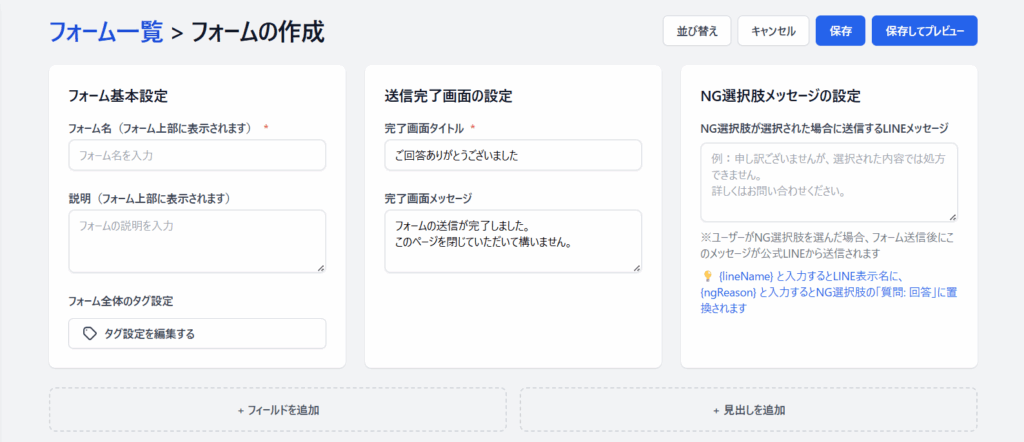
Task: Click the plus icon for フィールドを追加
Action: tap(240, 410)
